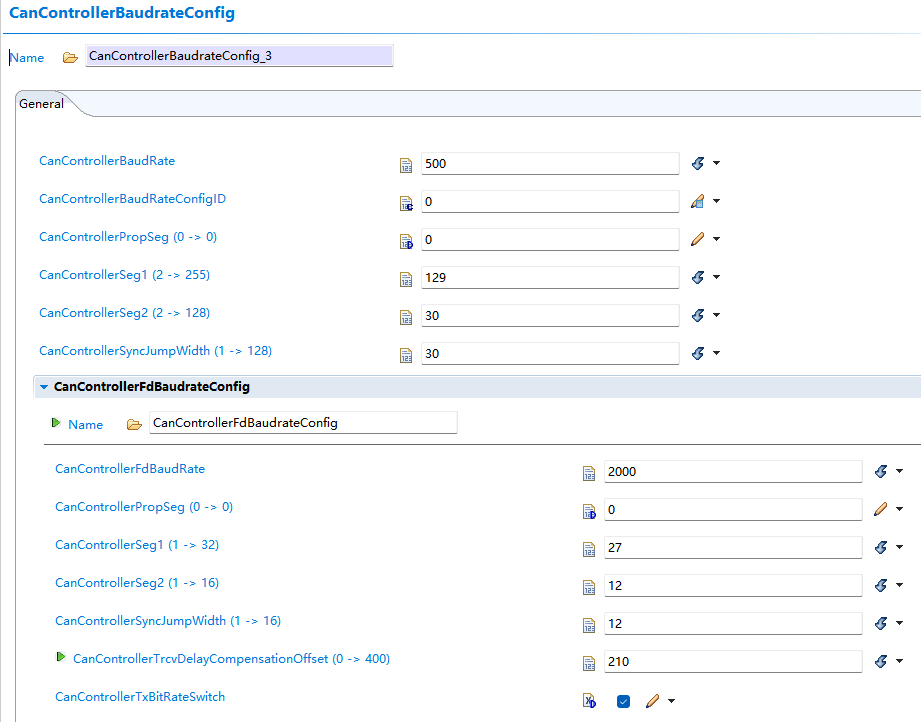Open dropdown arrow next to CanControllerSyncJumpWidth value 30
921x722 pixels.
tap(717, 354)
